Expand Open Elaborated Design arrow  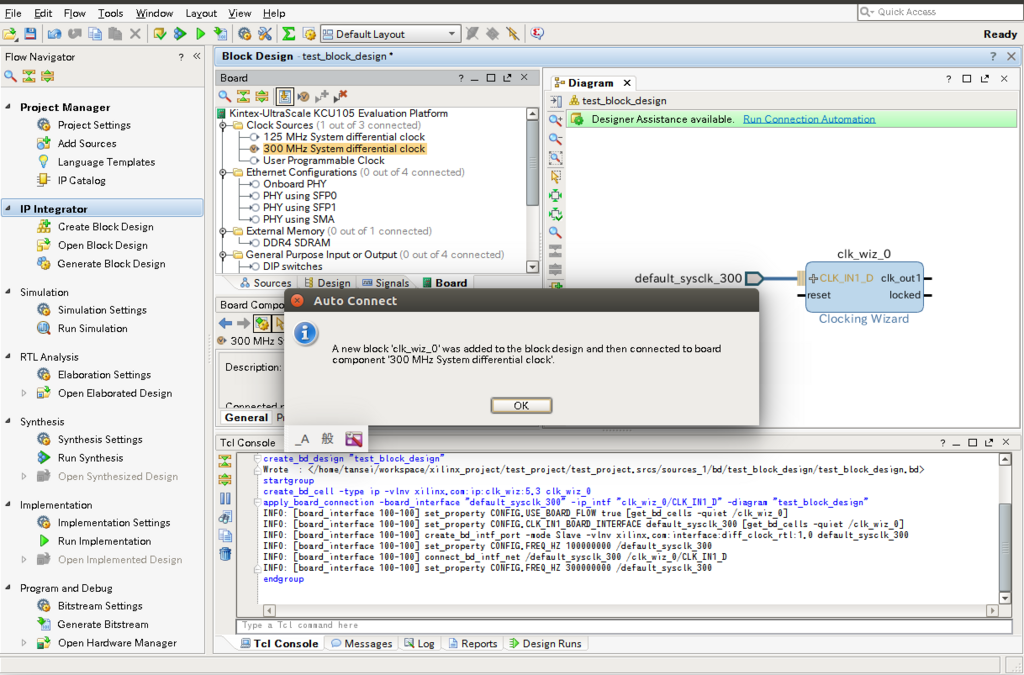click(x=24, y=393)
